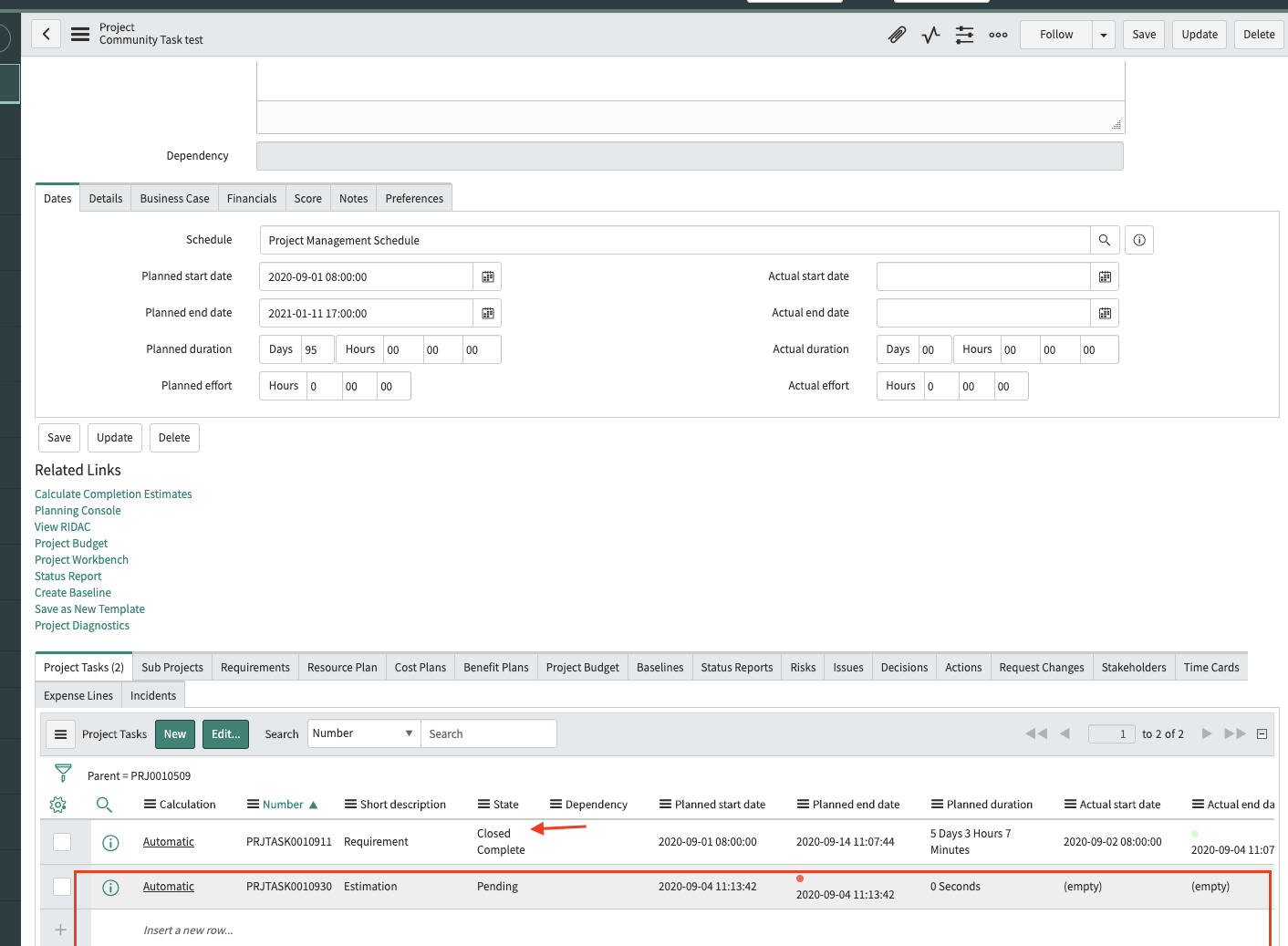
Task: Open the attachments paperclip icon
Action: point(897,35)
